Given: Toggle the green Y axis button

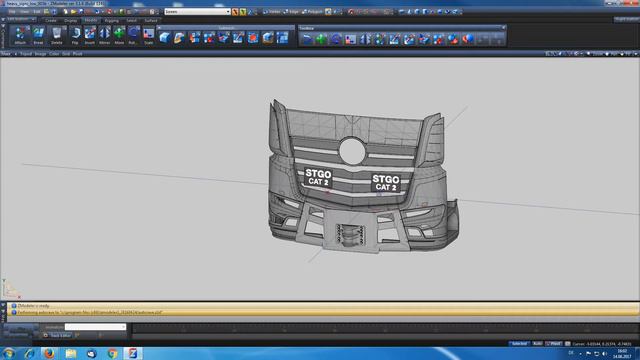Looking at the screenshot, I should coord(243,12).
